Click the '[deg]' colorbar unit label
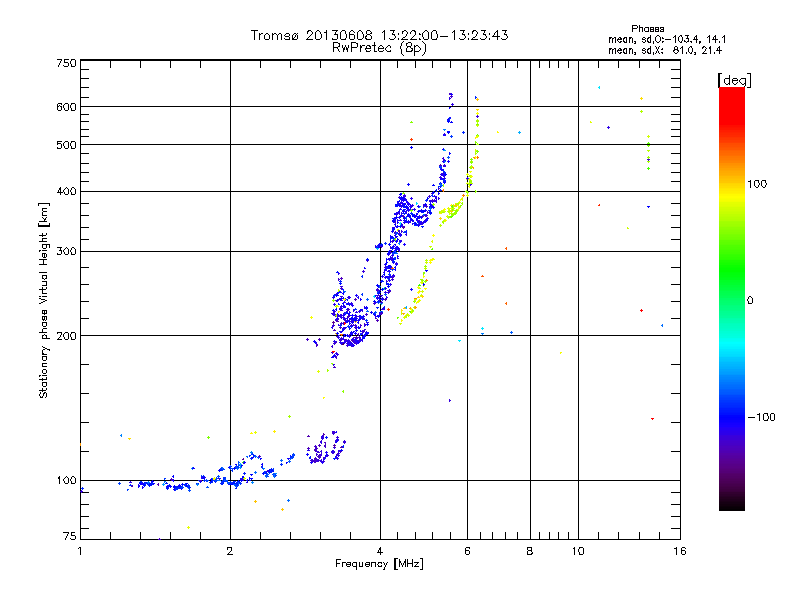Image resolution: width=800 pixels, height=600 pixels. tap(734, 80)
